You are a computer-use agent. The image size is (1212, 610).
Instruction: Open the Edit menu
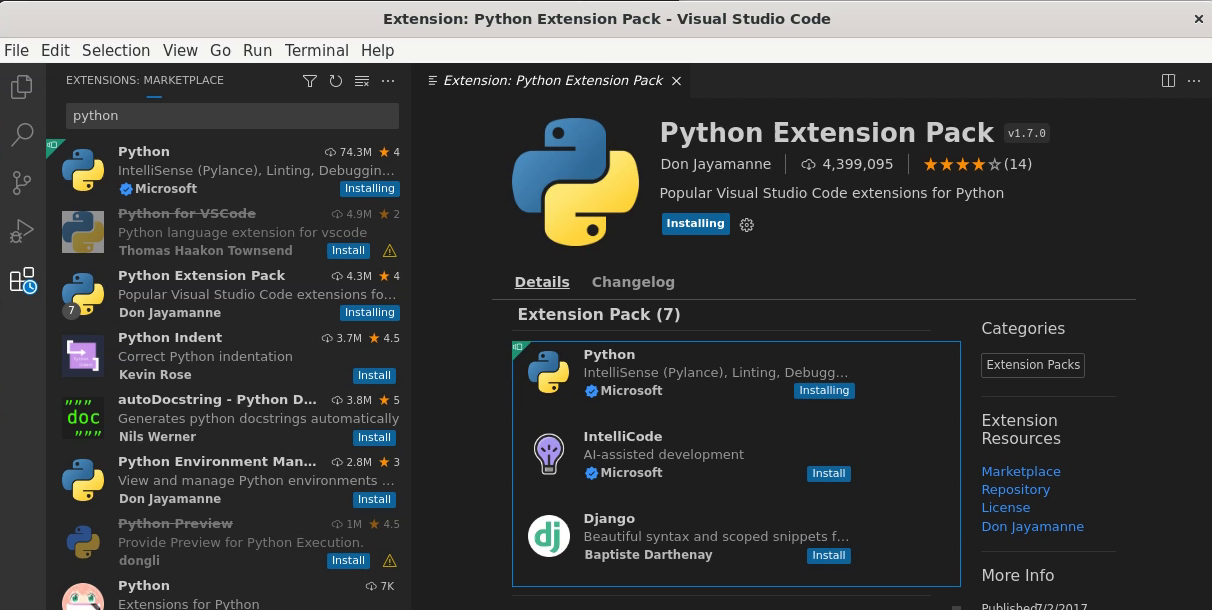click(x=55, y=50)
